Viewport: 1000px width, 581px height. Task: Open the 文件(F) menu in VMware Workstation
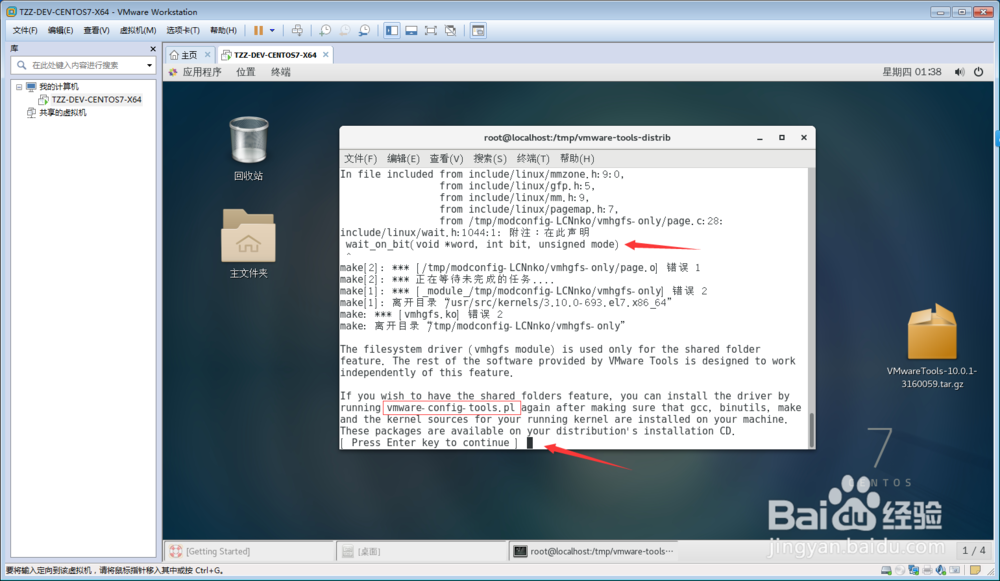pyautogui.click(x=25, y=30)
